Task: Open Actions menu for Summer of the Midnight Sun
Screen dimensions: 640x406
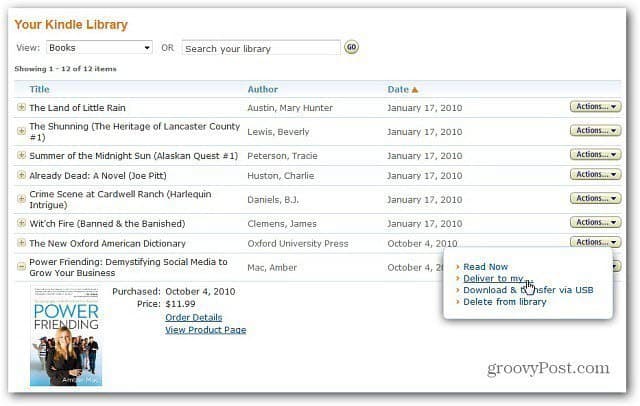Action: click(596, 154)
